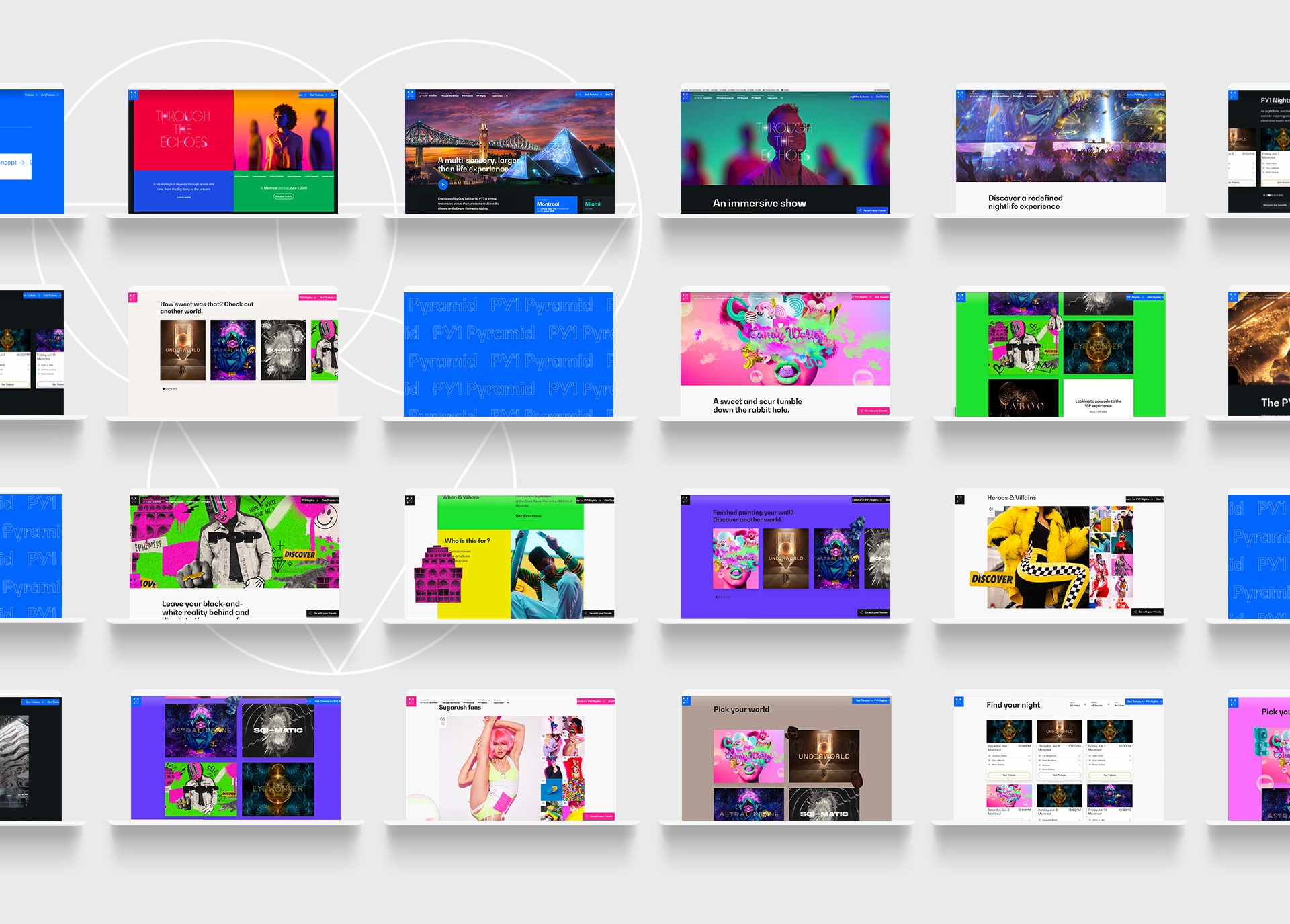This screenshot has width=1290, height=924.
Task: Select Candy World tile in 'Pick your world'
Action: pos(748,756)
